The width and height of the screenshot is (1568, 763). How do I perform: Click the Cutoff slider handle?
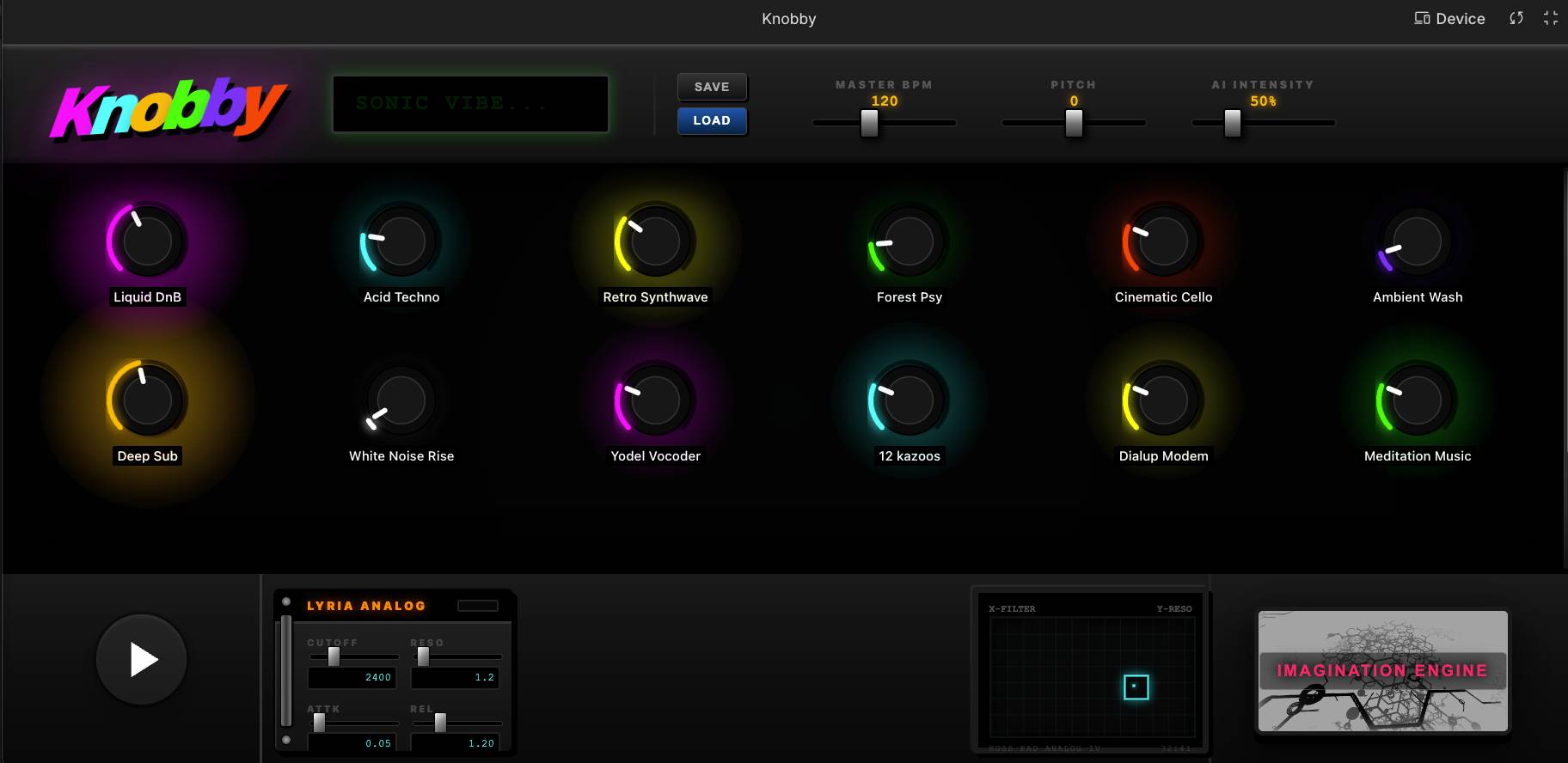point(334,656)
